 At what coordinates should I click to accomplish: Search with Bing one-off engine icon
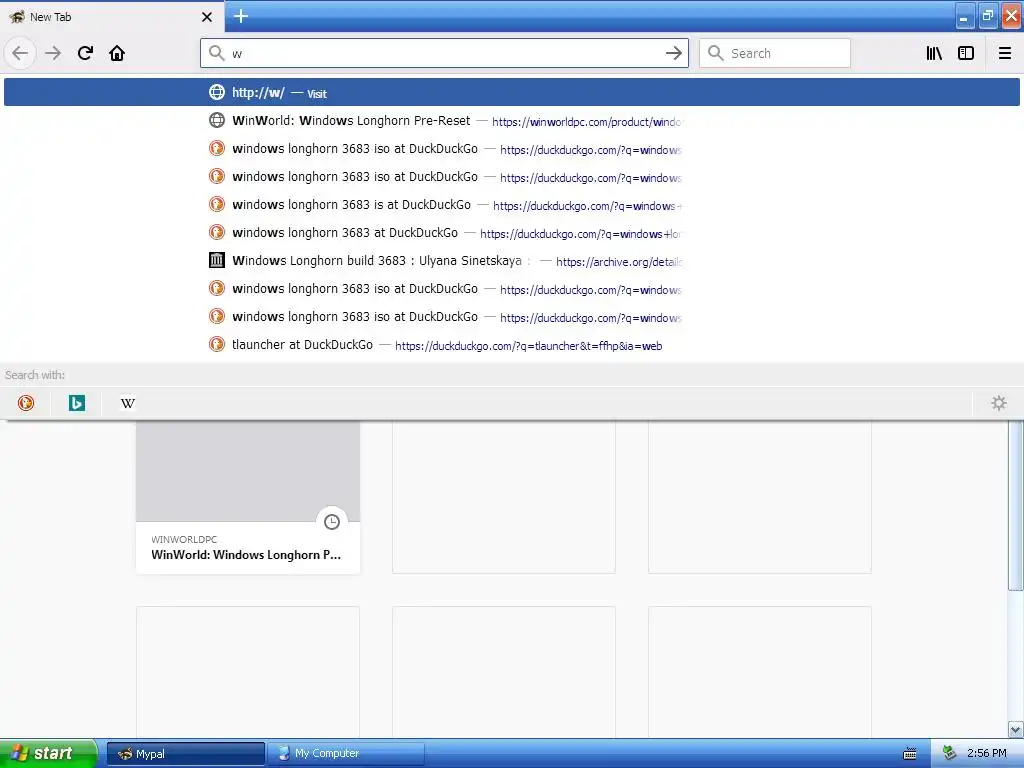coord(77,403)
